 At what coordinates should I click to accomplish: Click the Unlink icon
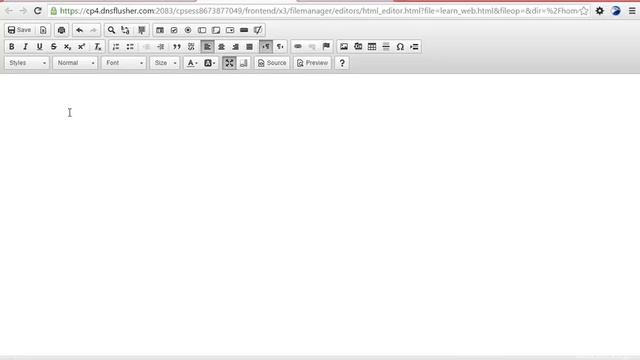(x=312, y=47)
